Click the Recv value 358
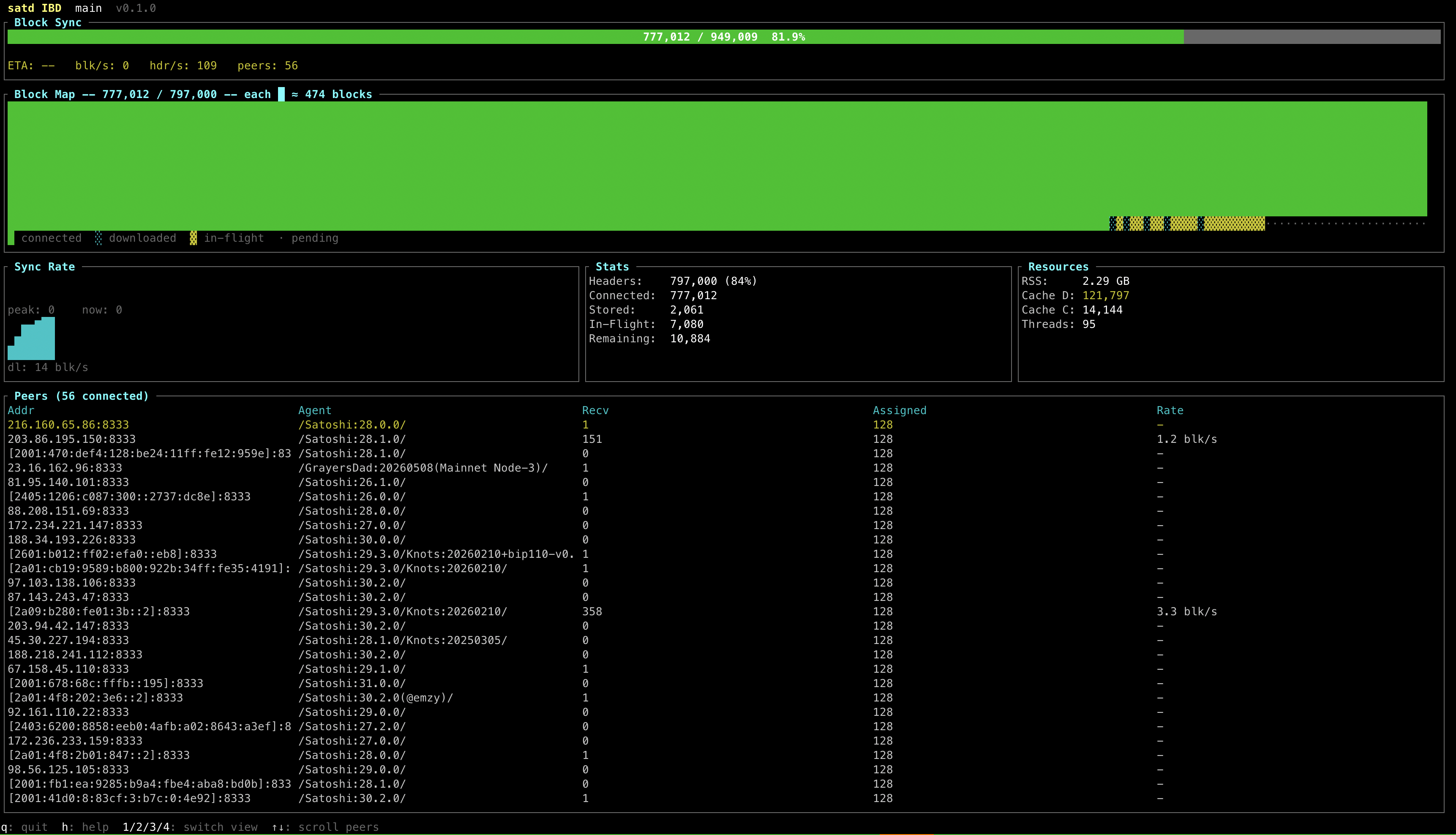This screenshot has height=835, width=1456. [x=592, y=611]
